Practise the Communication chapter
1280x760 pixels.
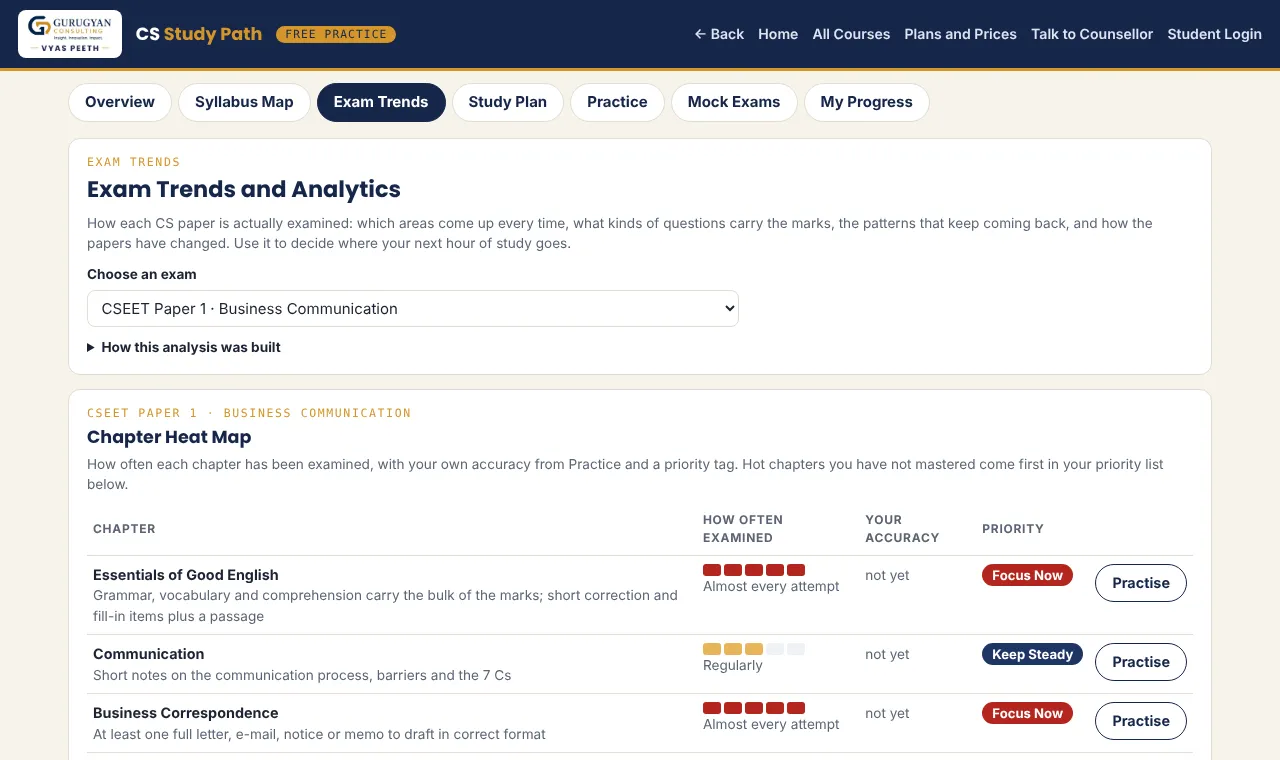[1141, 662]
